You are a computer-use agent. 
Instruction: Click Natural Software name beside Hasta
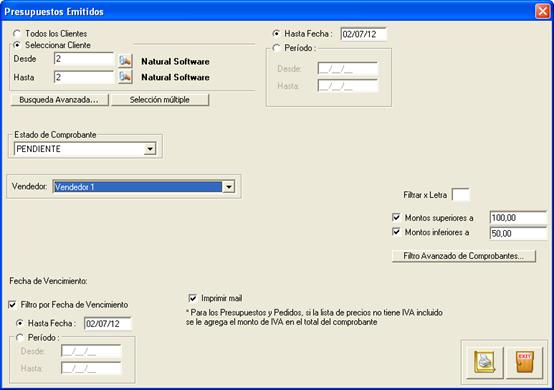coord(175,77)
